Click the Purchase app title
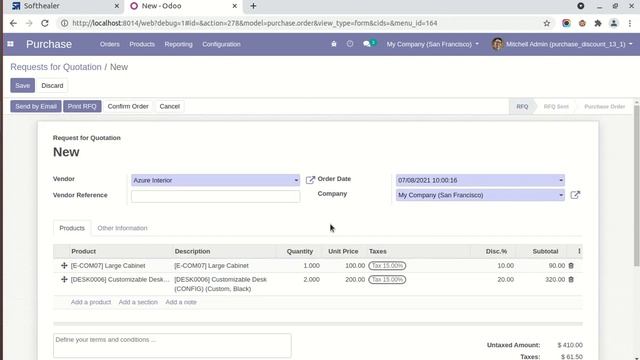The width and height of the screenshot is (640, 360). (49, 44)
